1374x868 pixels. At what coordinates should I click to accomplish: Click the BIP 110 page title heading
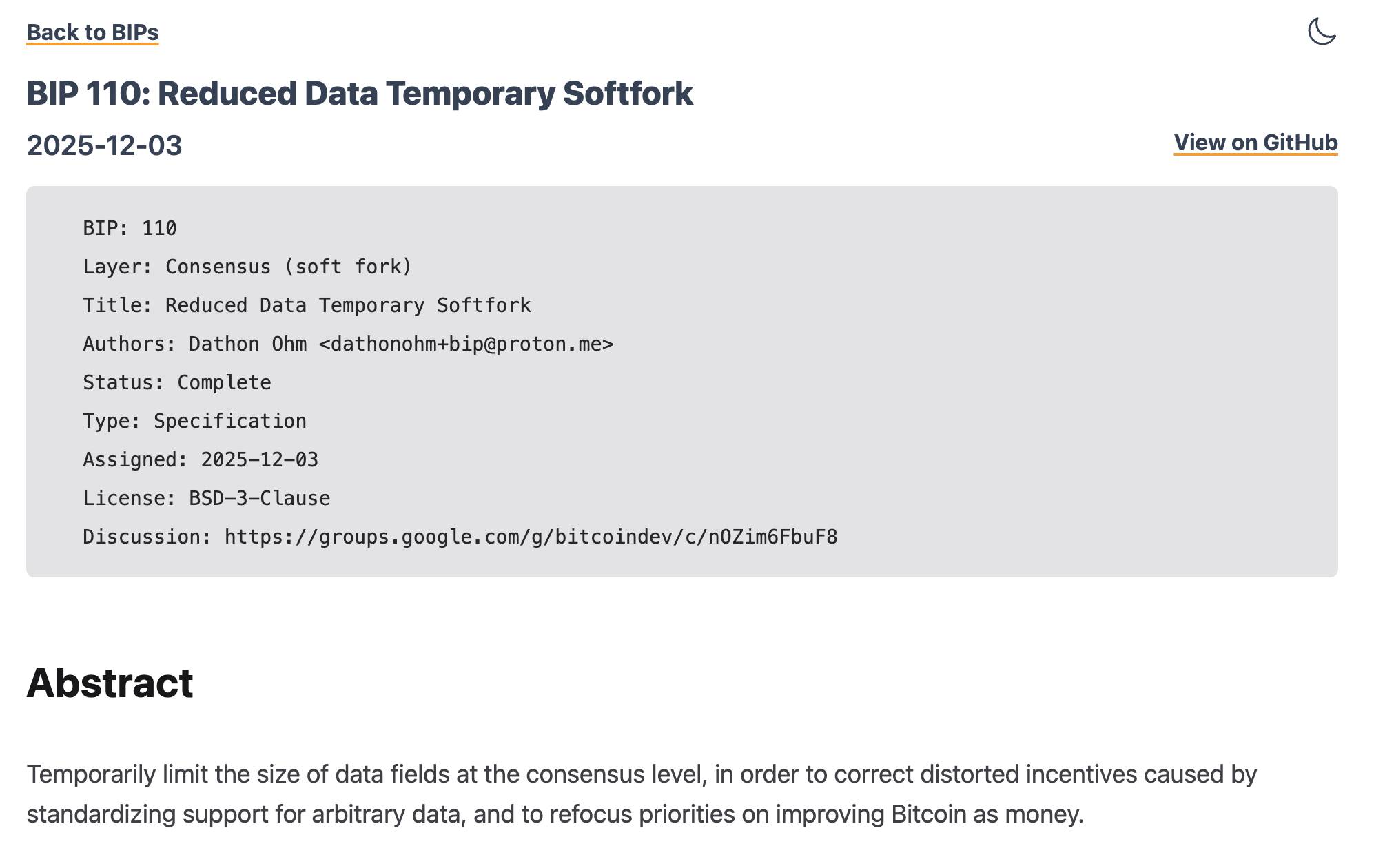click(x=360, y=93)
